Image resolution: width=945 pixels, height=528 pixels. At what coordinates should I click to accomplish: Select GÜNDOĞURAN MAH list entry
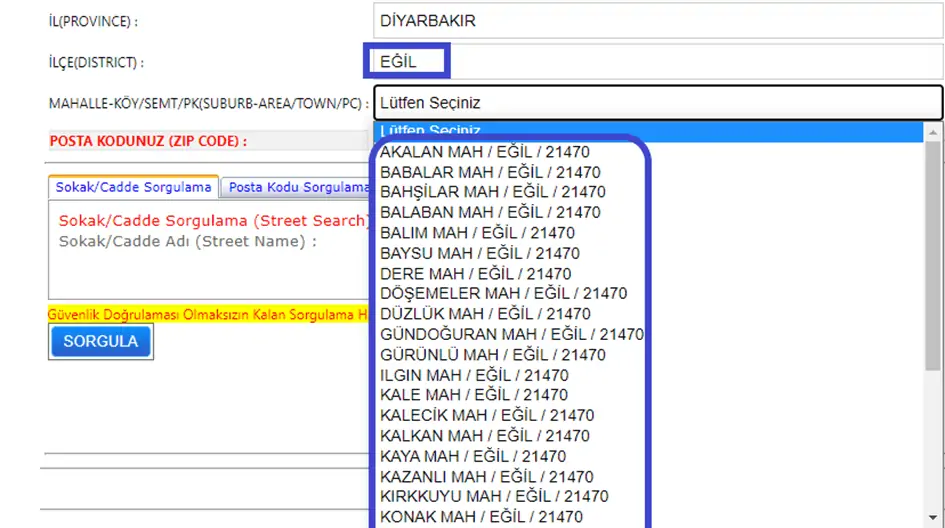[511, 334]
